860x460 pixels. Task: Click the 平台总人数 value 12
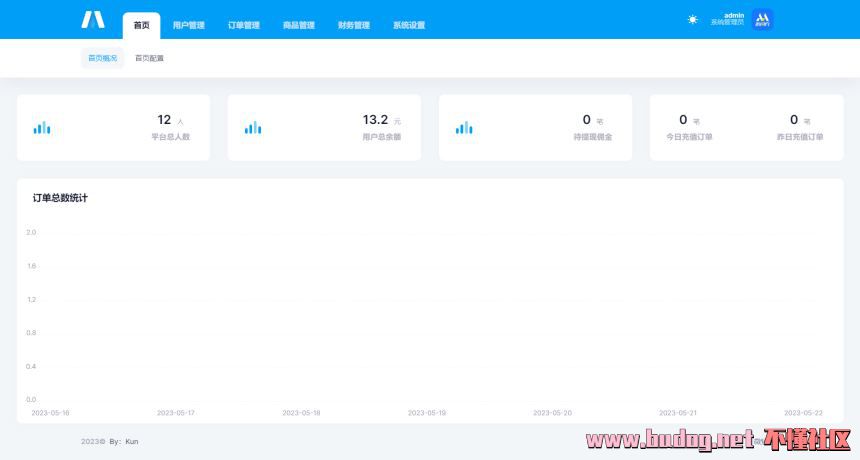click(x=164, y=120)
